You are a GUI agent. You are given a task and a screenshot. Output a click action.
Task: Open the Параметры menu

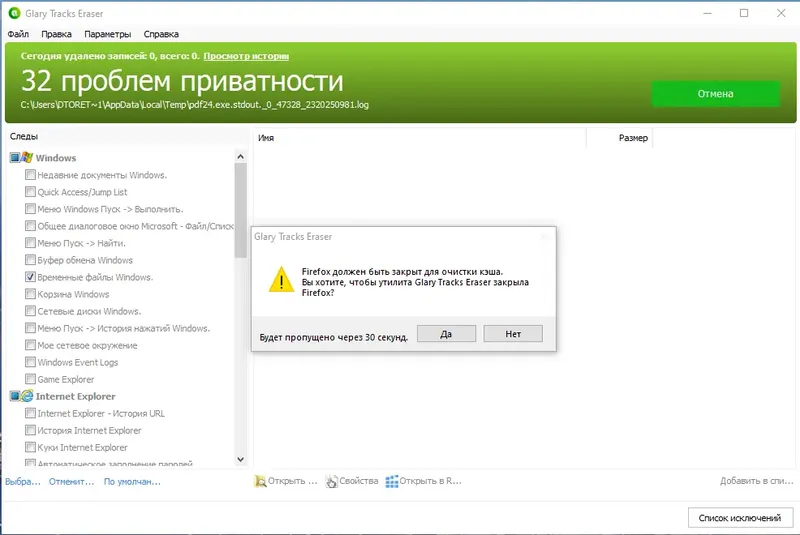108,34
